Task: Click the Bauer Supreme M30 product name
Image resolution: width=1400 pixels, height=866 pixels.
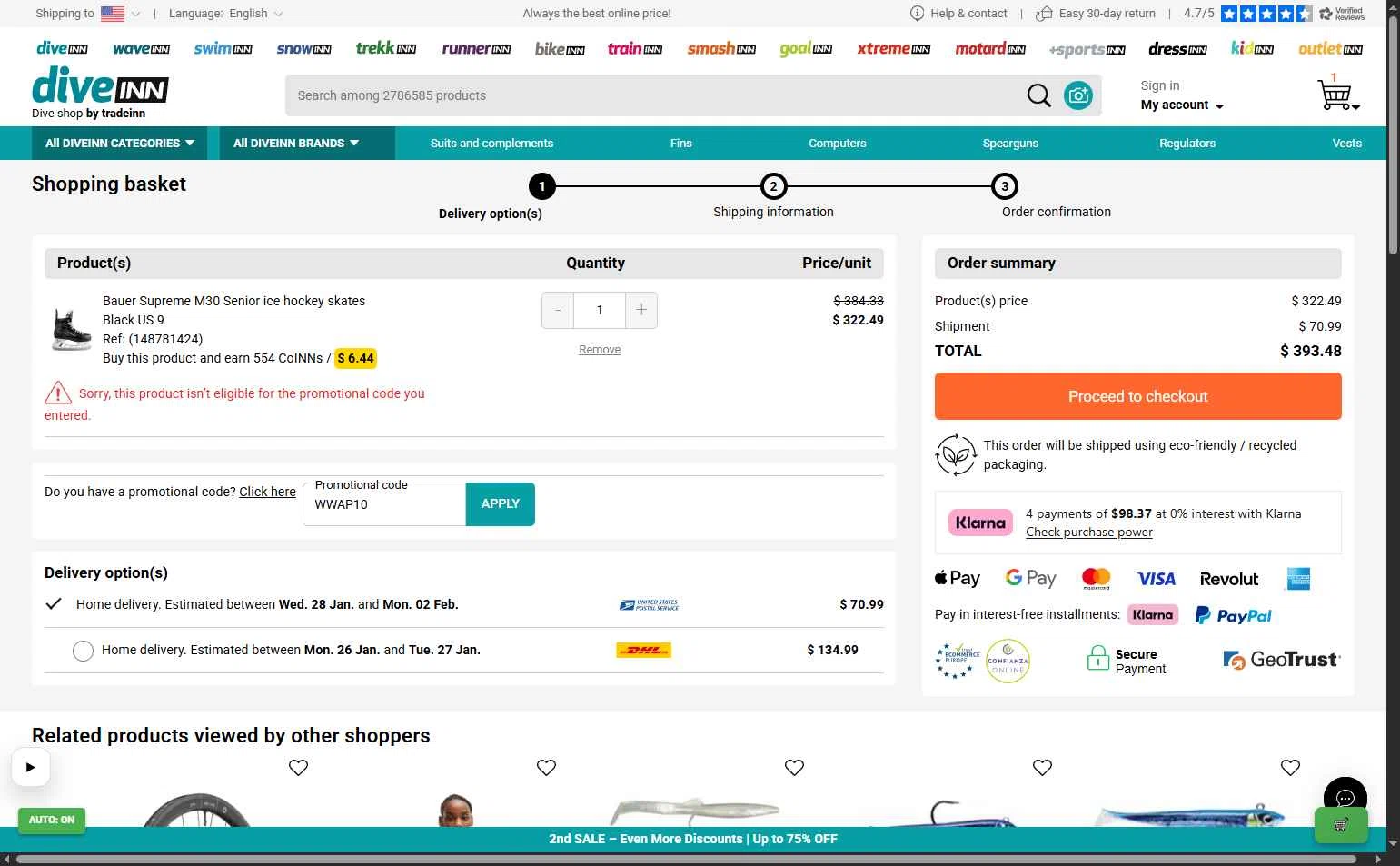Action: pos(233,301)
